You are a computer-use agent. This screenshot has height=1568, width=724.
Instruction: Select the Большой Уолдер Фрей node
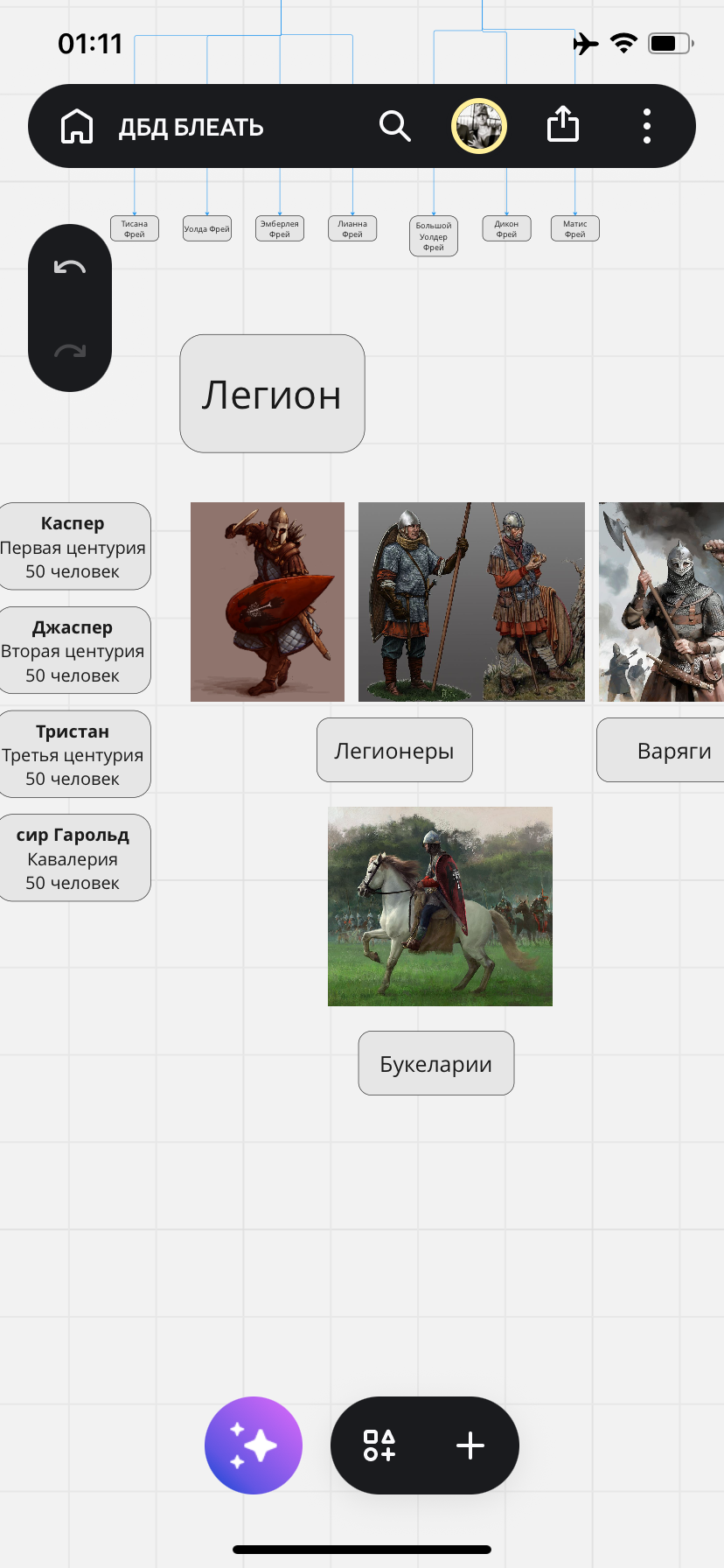434,236
